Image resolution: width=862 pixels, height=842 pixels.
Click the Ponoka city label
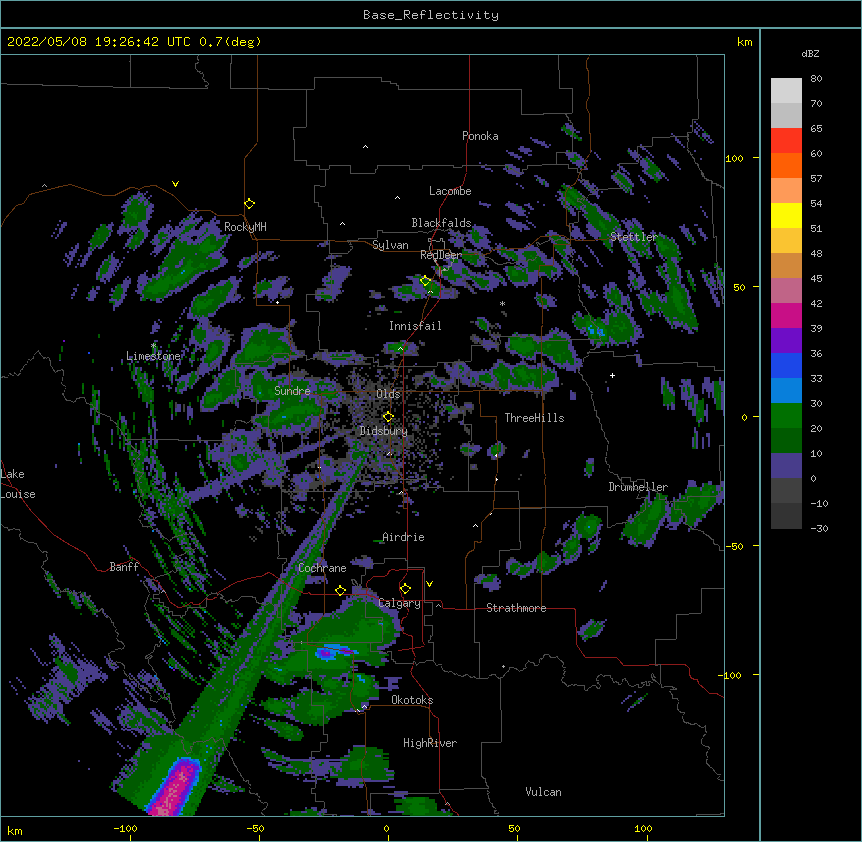[480, 136]
